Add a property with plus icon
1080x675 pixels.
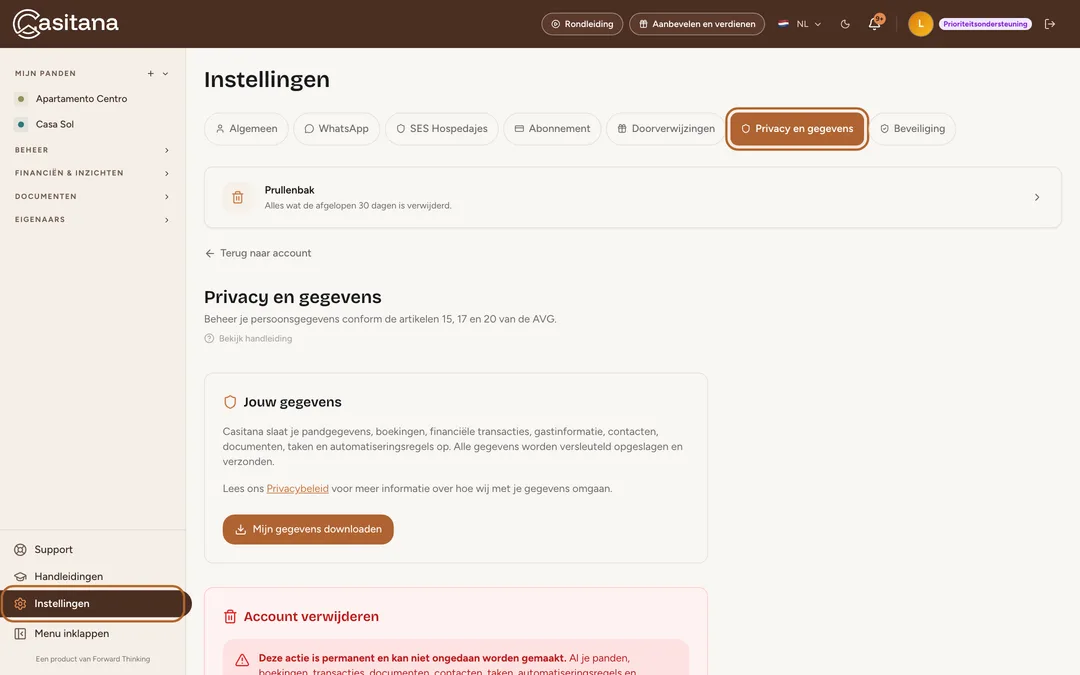click(150, 74)
